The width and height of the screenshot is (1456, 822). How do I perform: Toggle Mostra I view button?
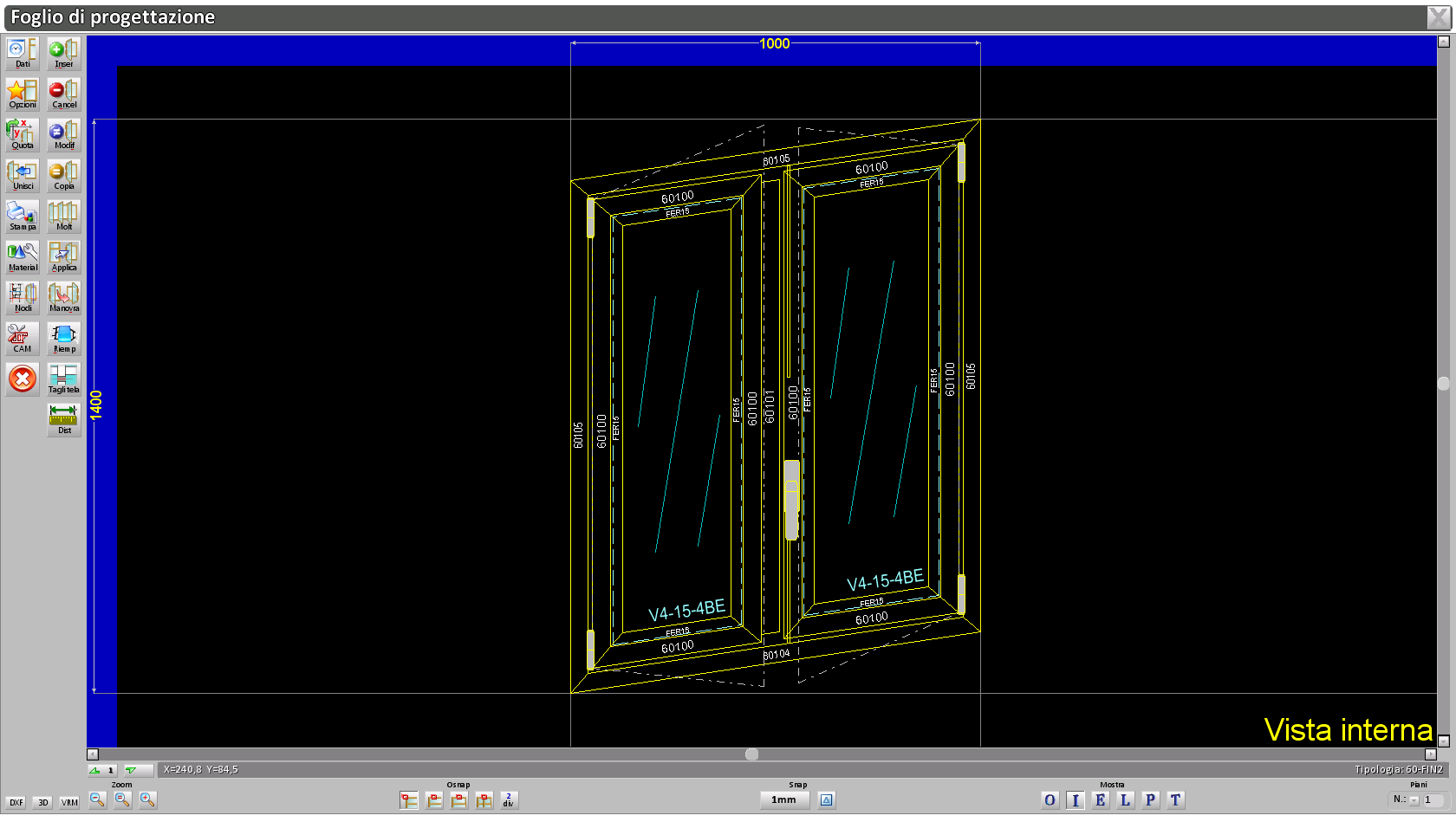coord(1076,800)
